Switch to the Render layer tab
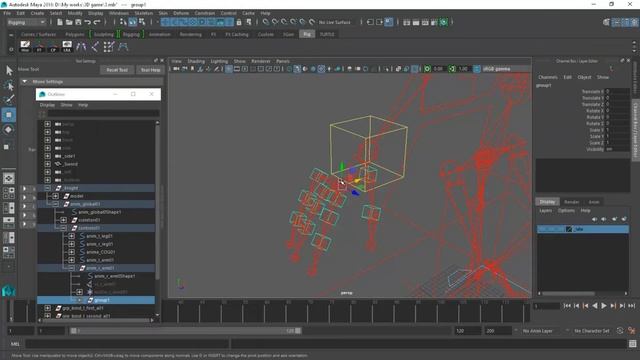Image resolution: width=640 pixels, height=360 pixels. point(571,202)
